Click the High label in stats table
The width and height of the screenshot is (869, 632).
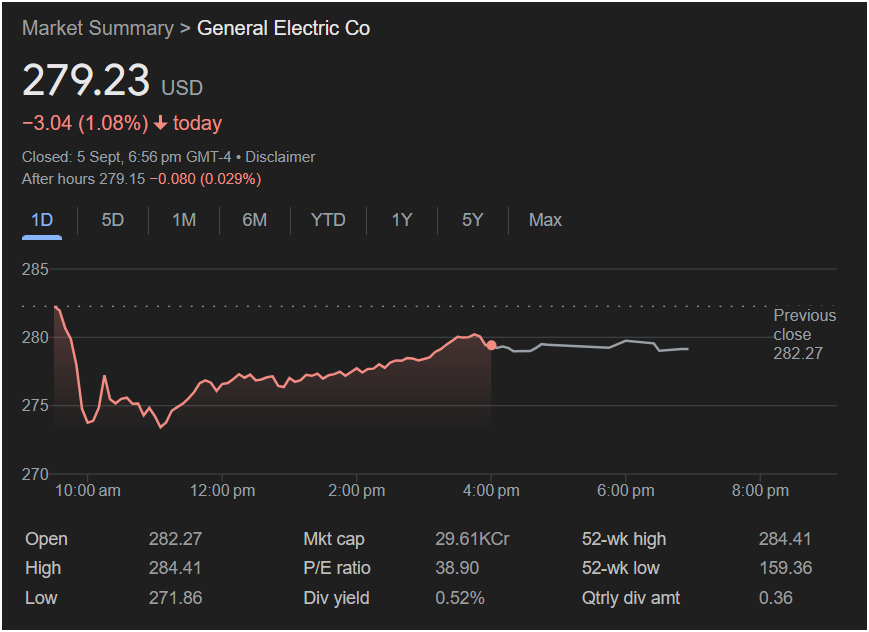coord(43,568)
